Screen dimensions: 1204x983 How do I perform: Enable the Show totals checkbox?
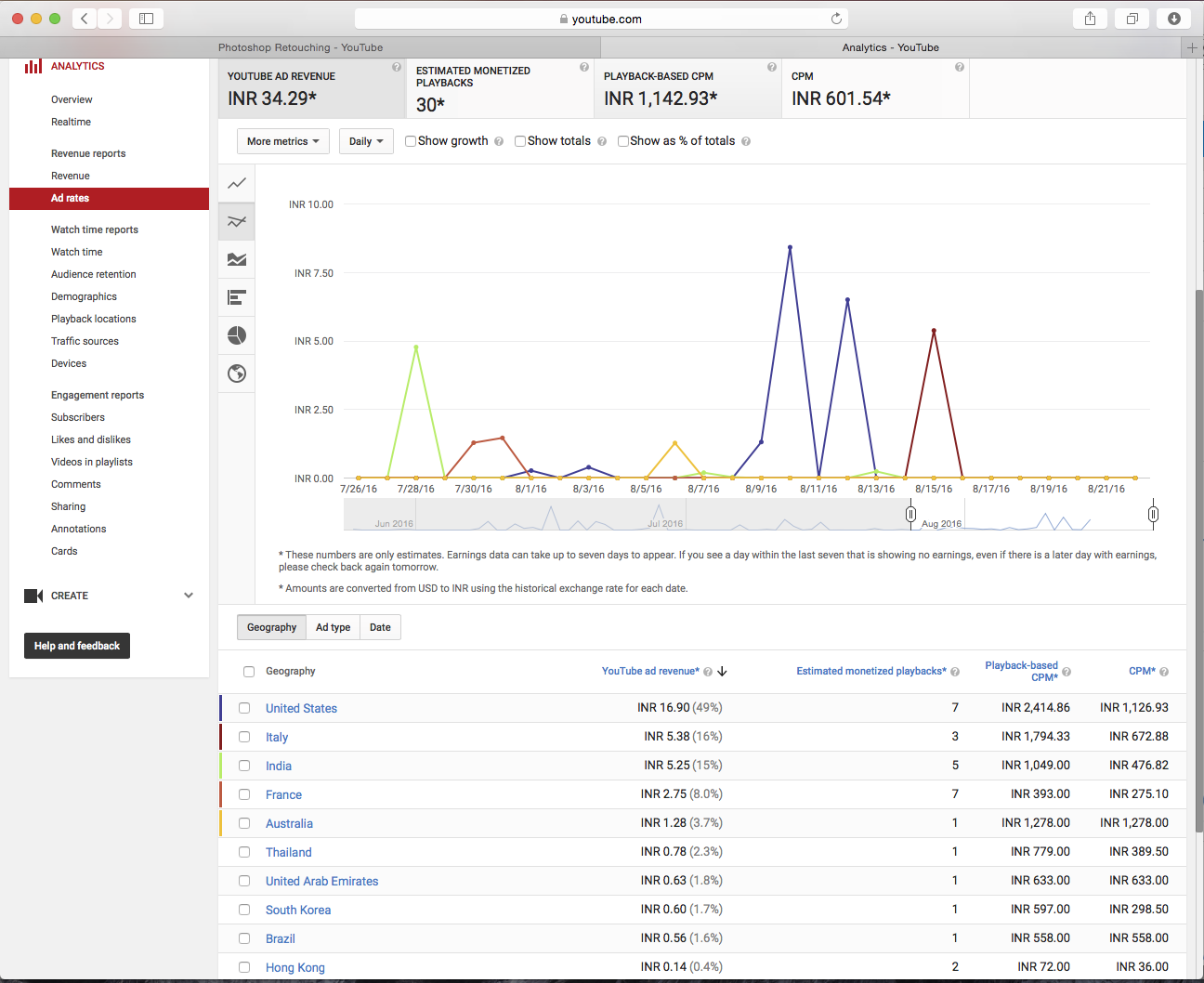click(x=520, y=141)
